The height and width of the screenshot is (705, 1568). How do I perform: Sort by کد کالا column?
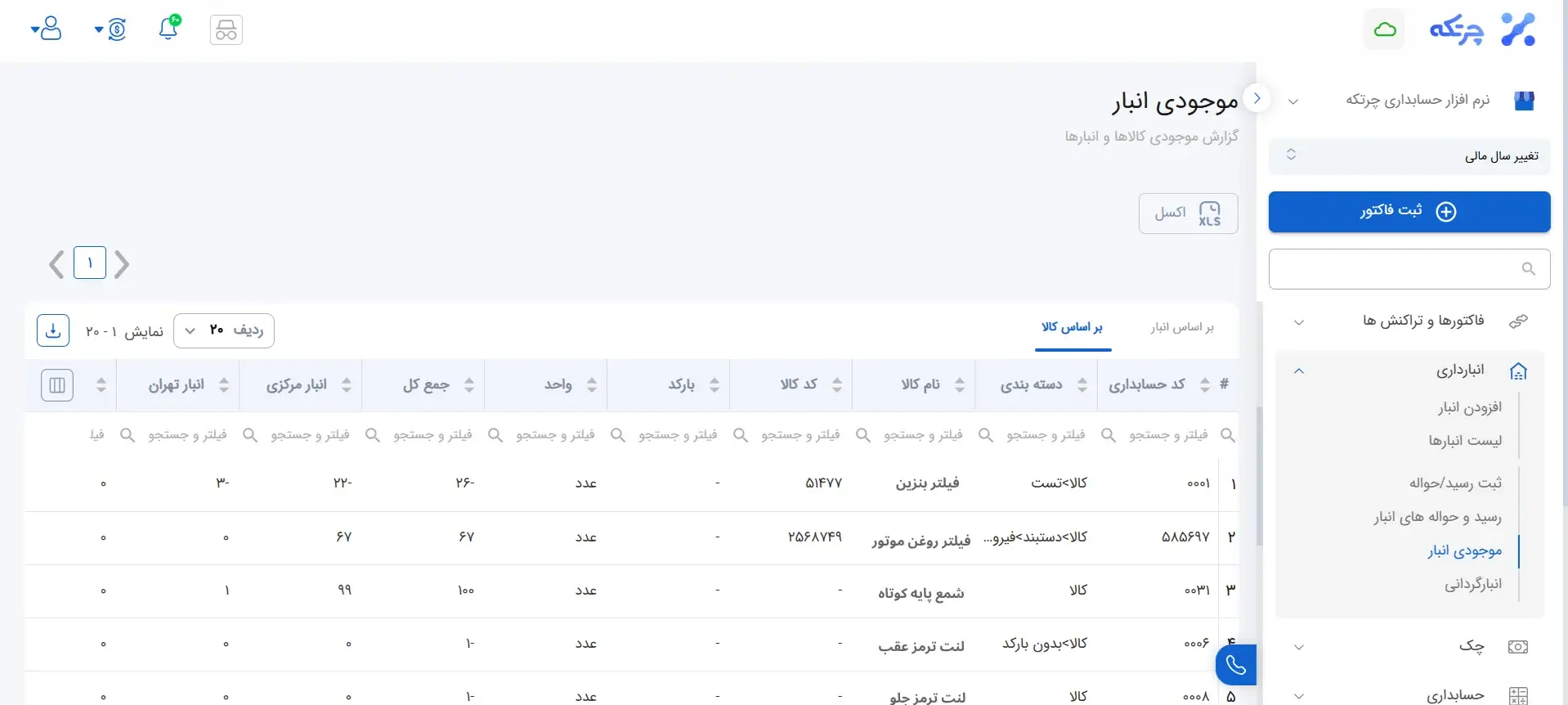pos(837,384)
